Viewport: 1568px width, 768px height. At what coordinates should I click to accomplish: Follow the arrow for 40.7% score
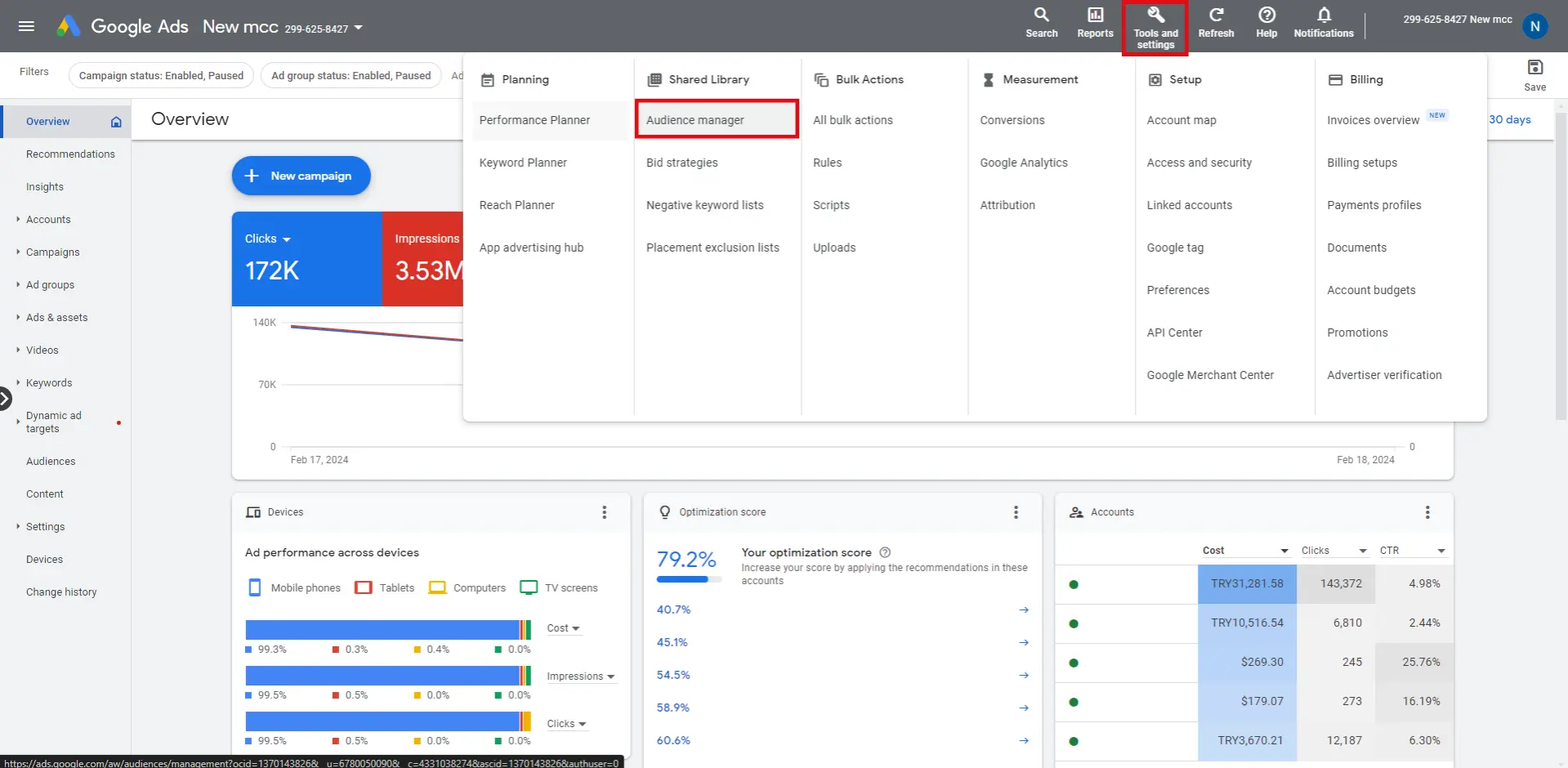[x=1024, y=610]
